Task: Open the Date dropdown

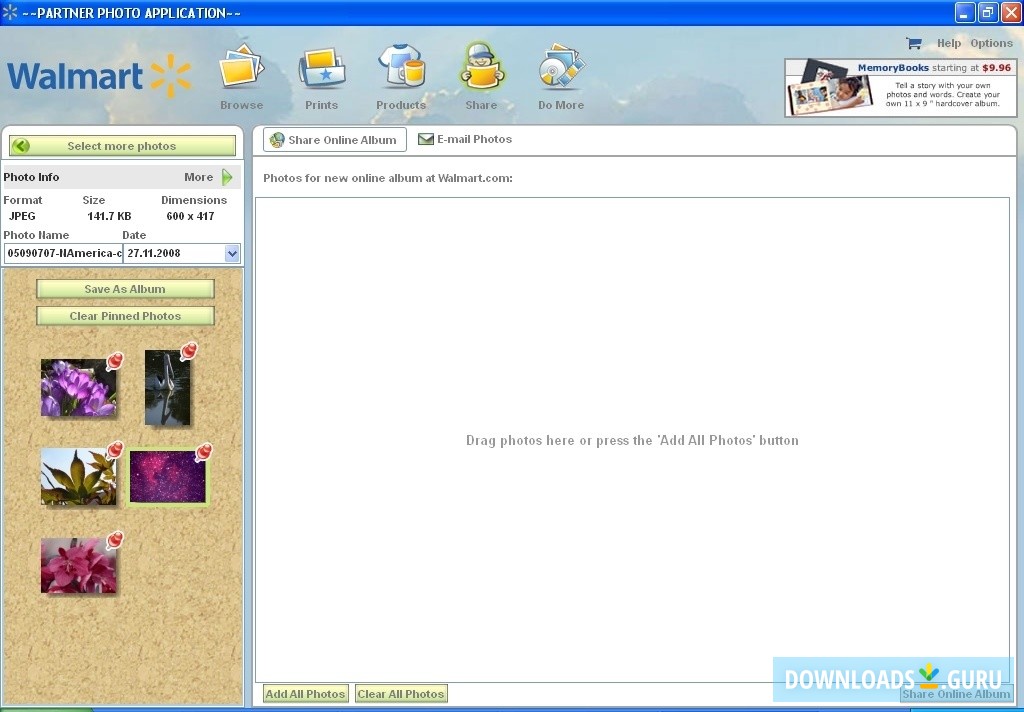Action: pyautogui.click(x=232, y=253)
